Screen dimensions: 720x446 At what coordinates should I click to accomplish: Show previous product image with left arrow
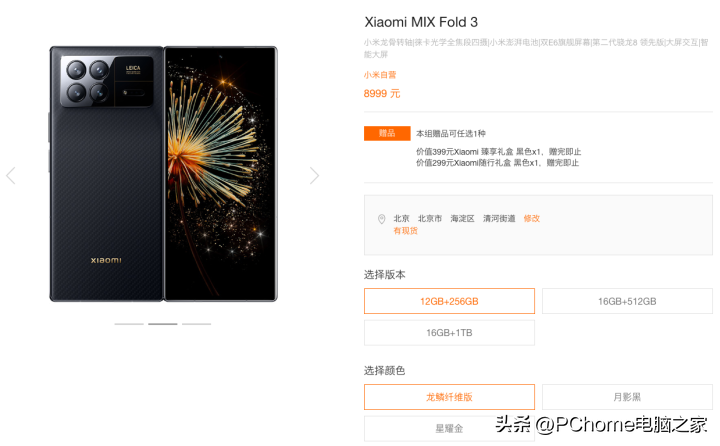click(11, 175)
